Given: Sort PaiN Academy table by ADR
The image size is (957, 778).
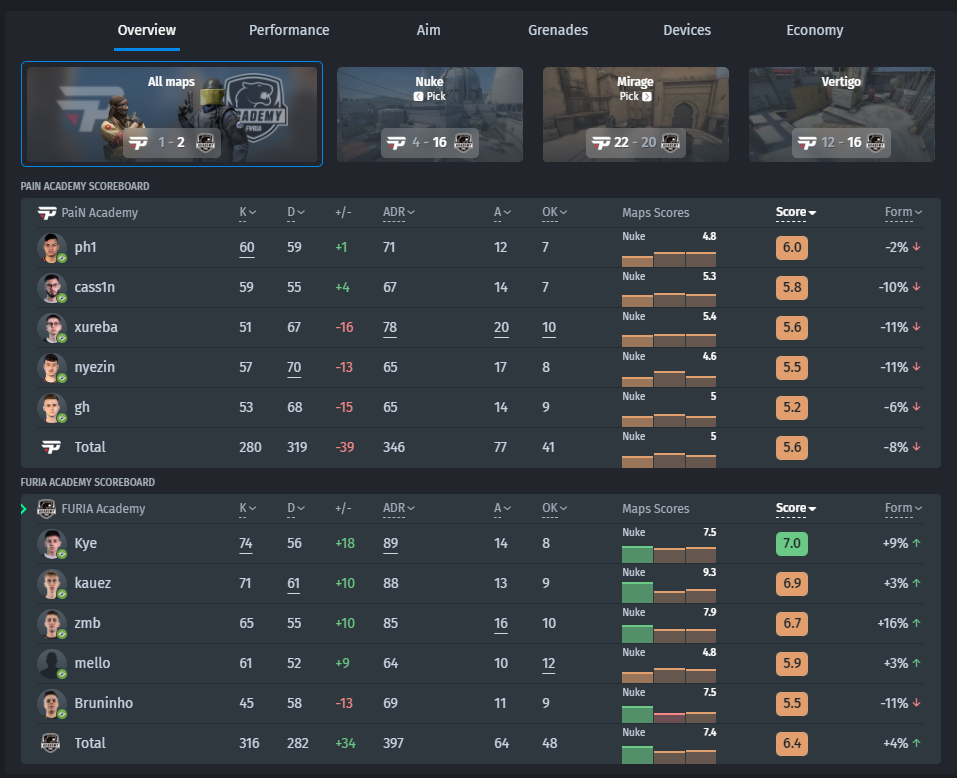Looking at the screenshot, I should pyautogui.click(x=399, y=212).
